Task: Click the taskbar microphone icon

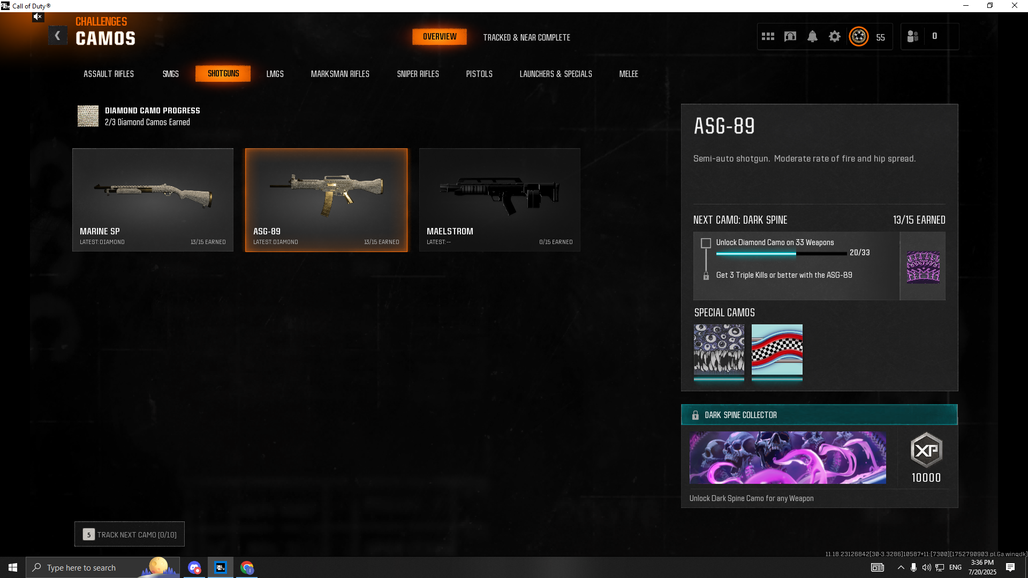Action: tap(913, 568)
